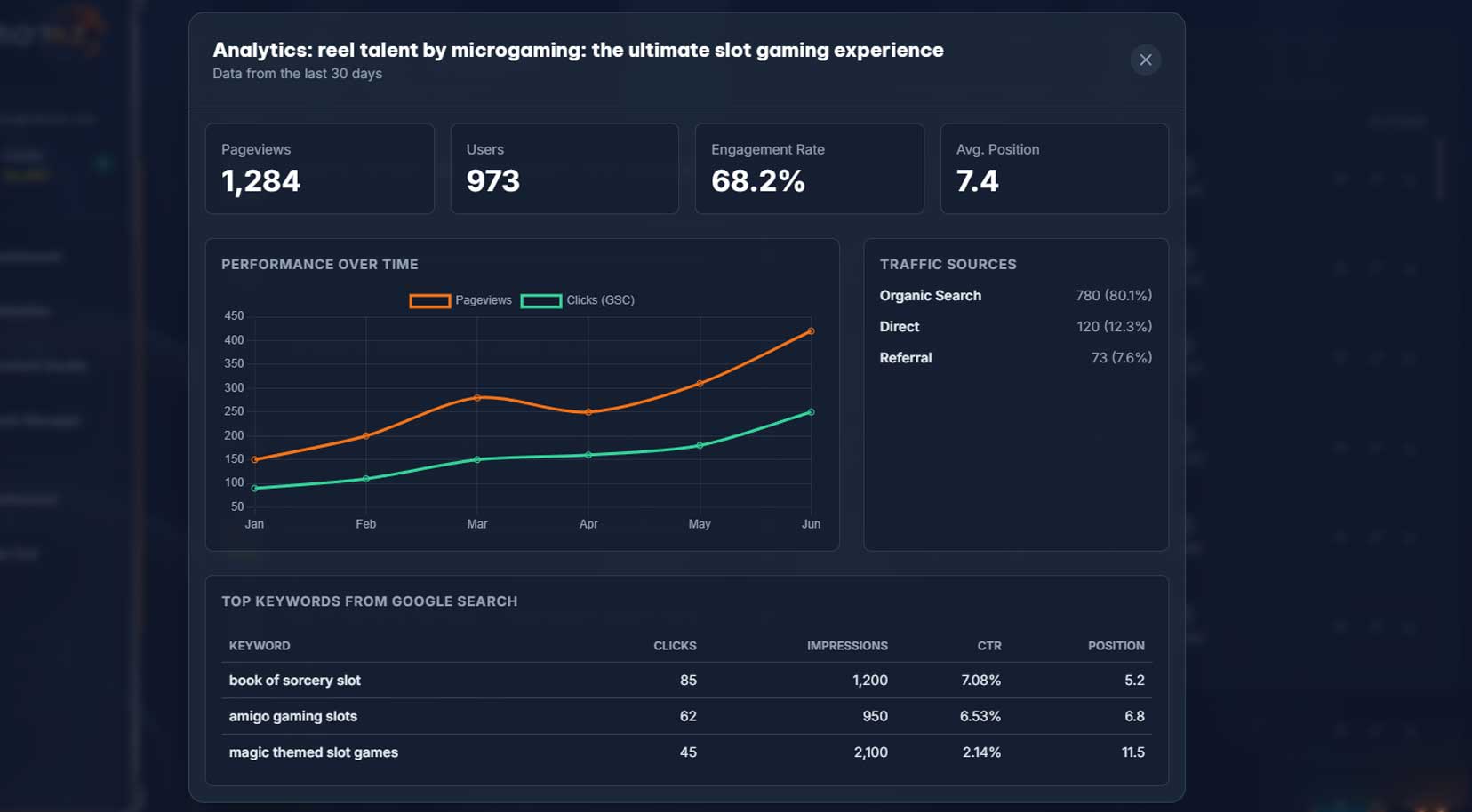Sort the keywords table by Position

(x=1116, y=646)
